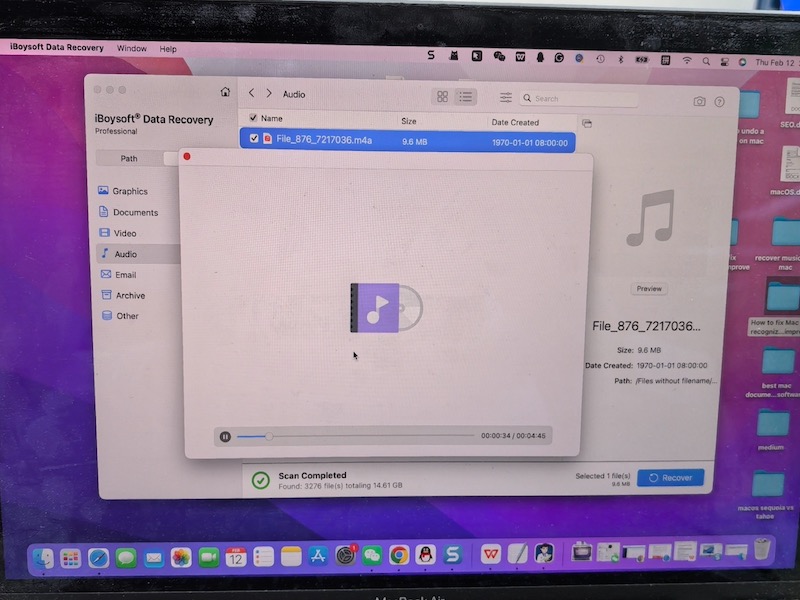Toggle the select-all checkbox beside Name
Viewport: 800px width, 600px height.
tap(253, 118)
